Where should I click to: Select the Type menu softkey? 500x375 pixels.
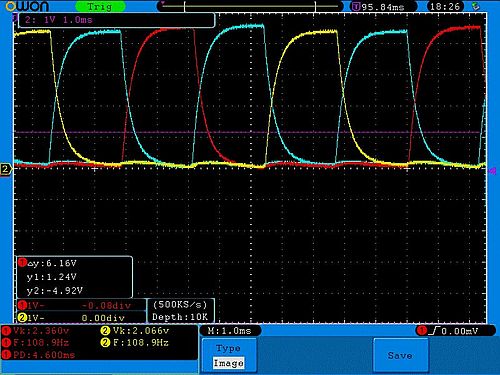pyautogui.click(x=229, y=355)
